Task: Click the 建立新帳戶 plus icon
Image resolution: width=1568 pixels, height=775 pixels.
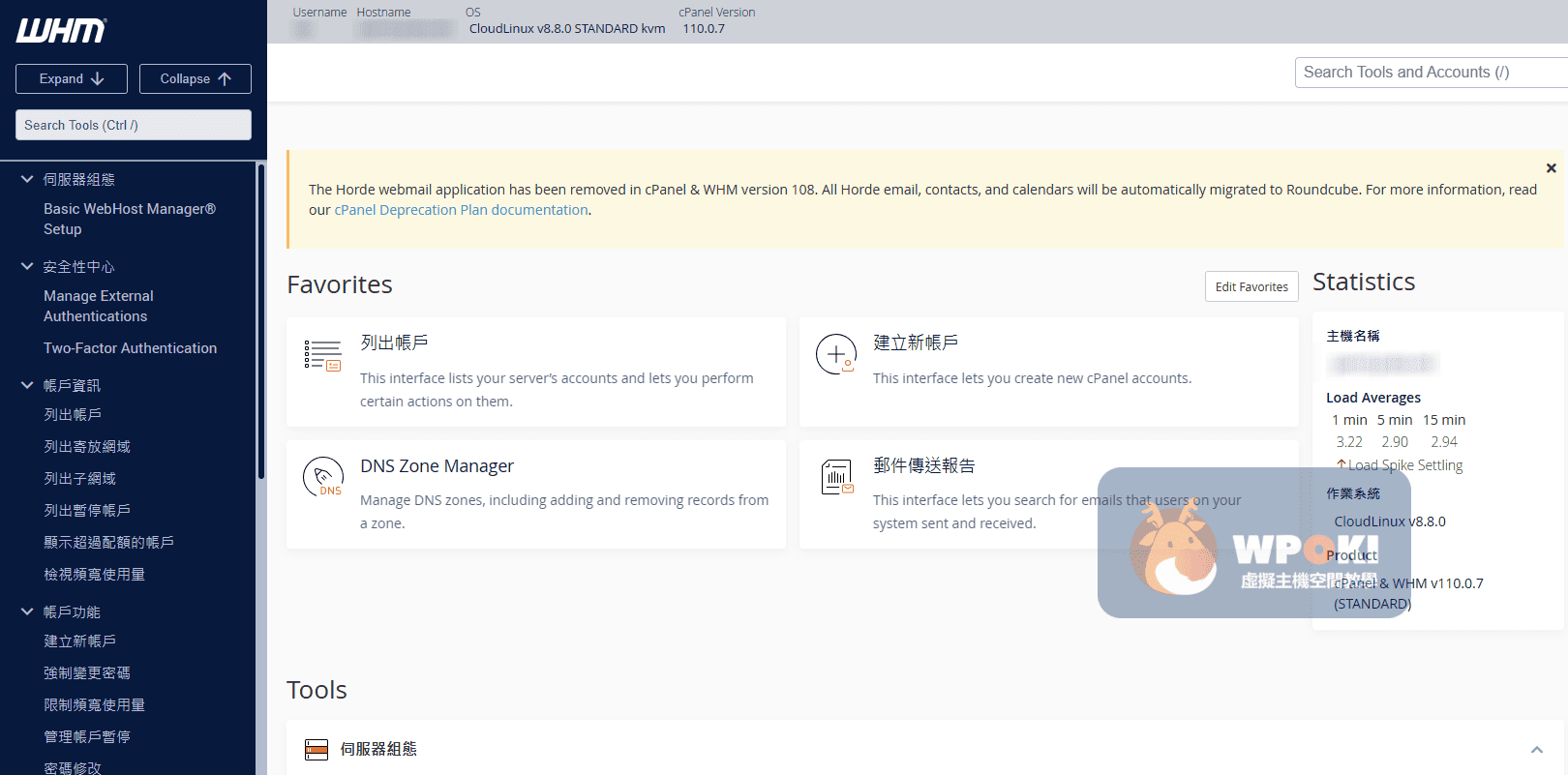Action: [836, 354]
